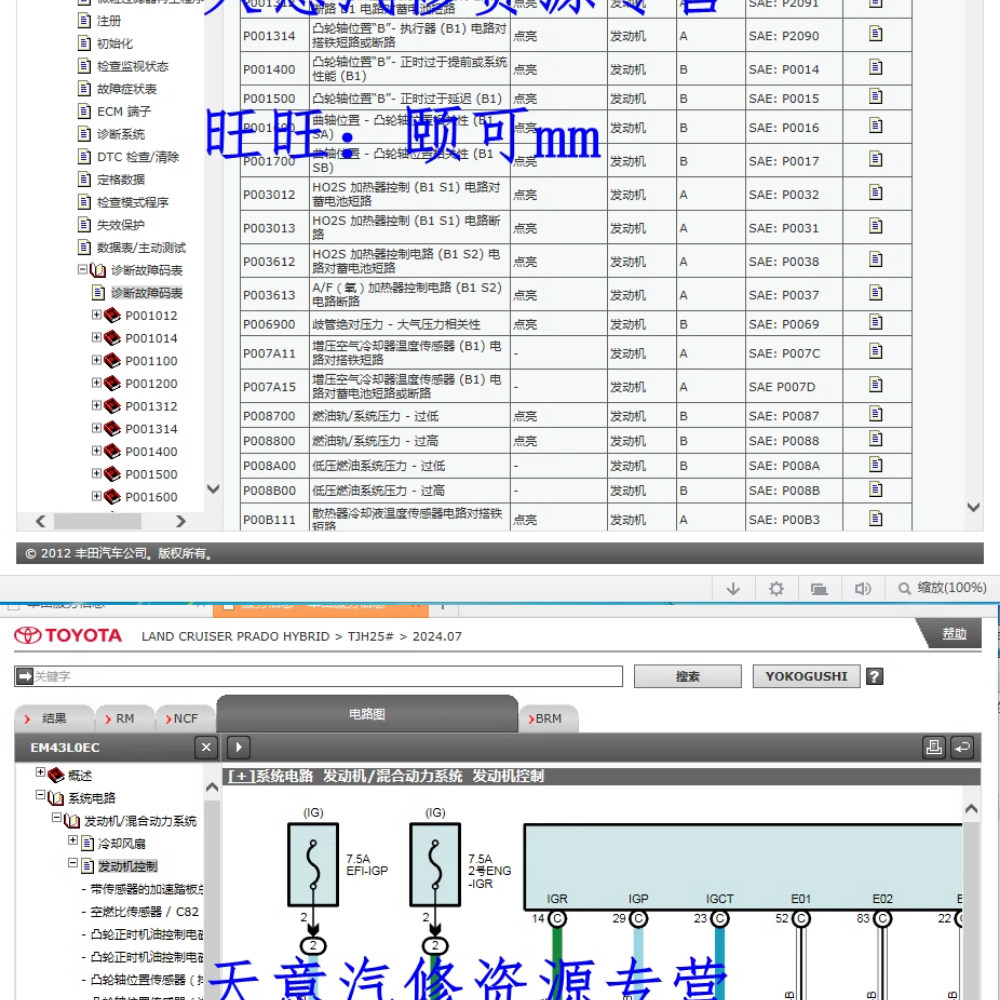Expand the P001312 tree node
This screenshot has width=1000, height=1000.
point(96,405)
